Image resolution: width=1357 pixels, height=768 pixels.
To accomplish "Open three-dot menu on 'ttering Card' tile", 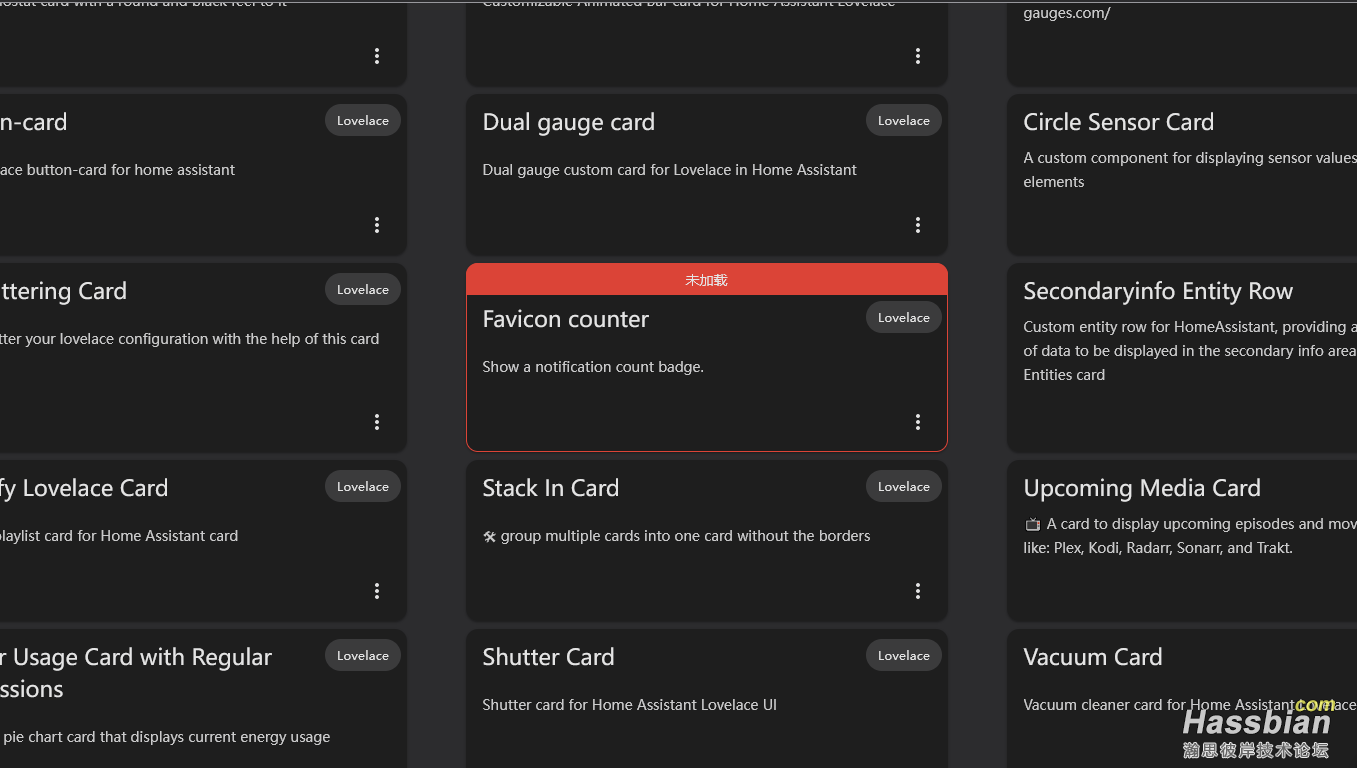I will (x=376, y=422).
